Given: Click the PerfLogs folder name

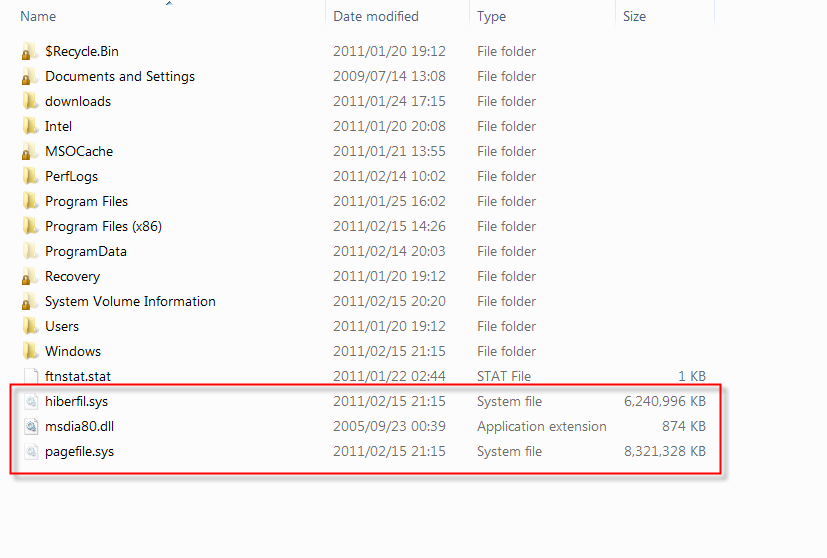Looking at the screenshot, I should (x=71, y=176).
